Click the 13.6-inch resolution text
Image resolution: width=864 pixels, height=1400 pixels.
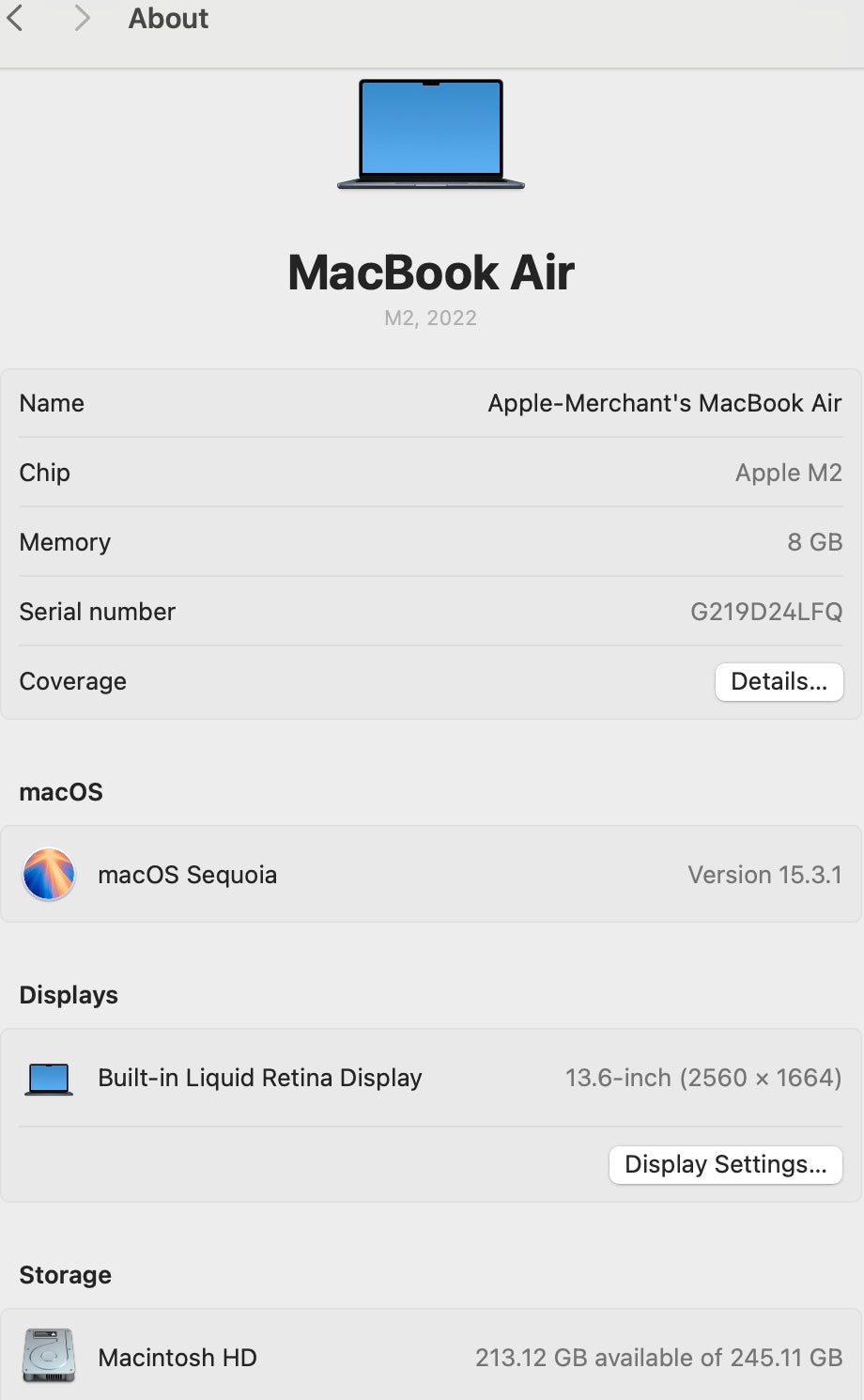(703, 1078)
